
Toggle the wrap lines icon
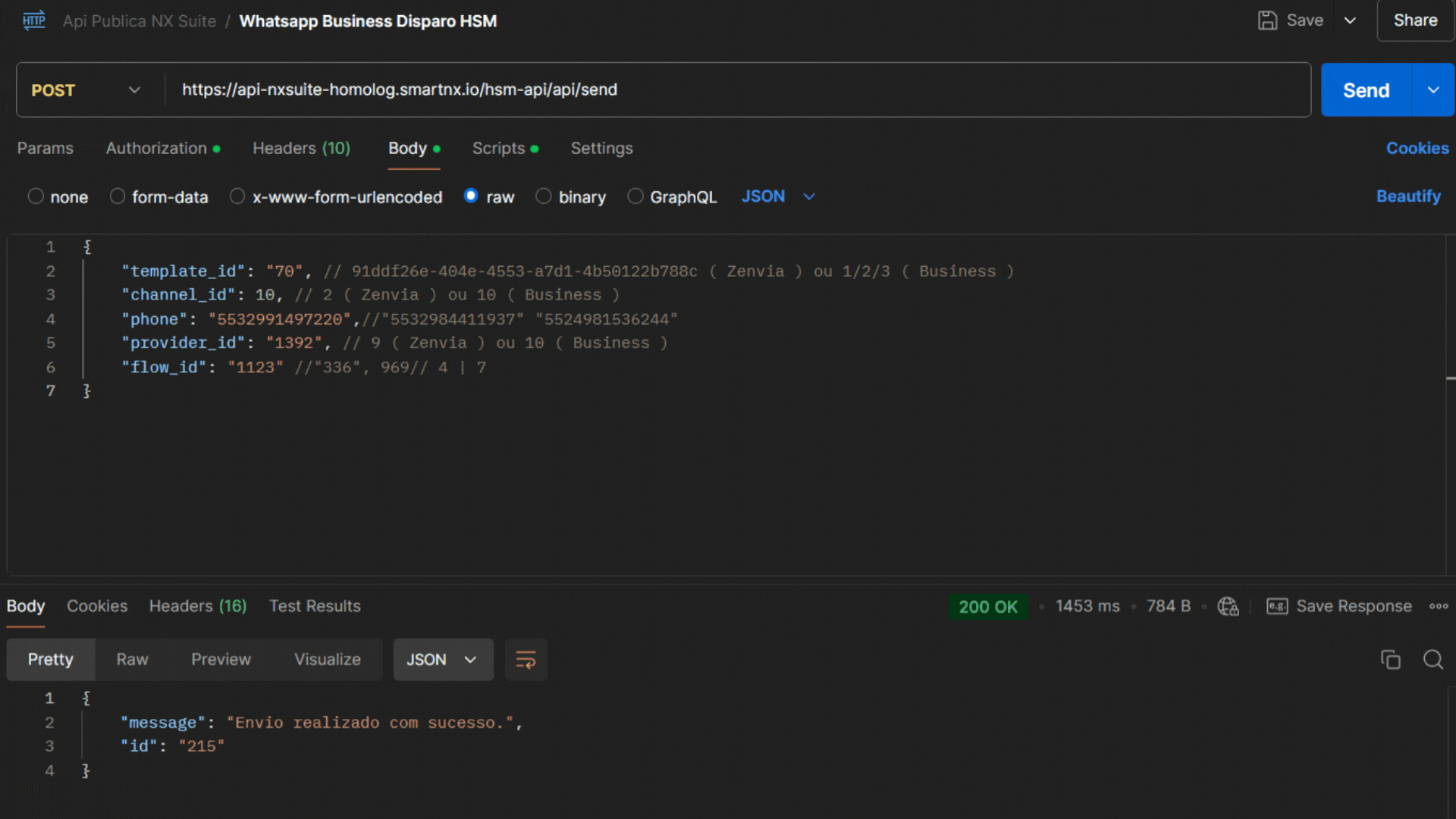coord(526,660)
